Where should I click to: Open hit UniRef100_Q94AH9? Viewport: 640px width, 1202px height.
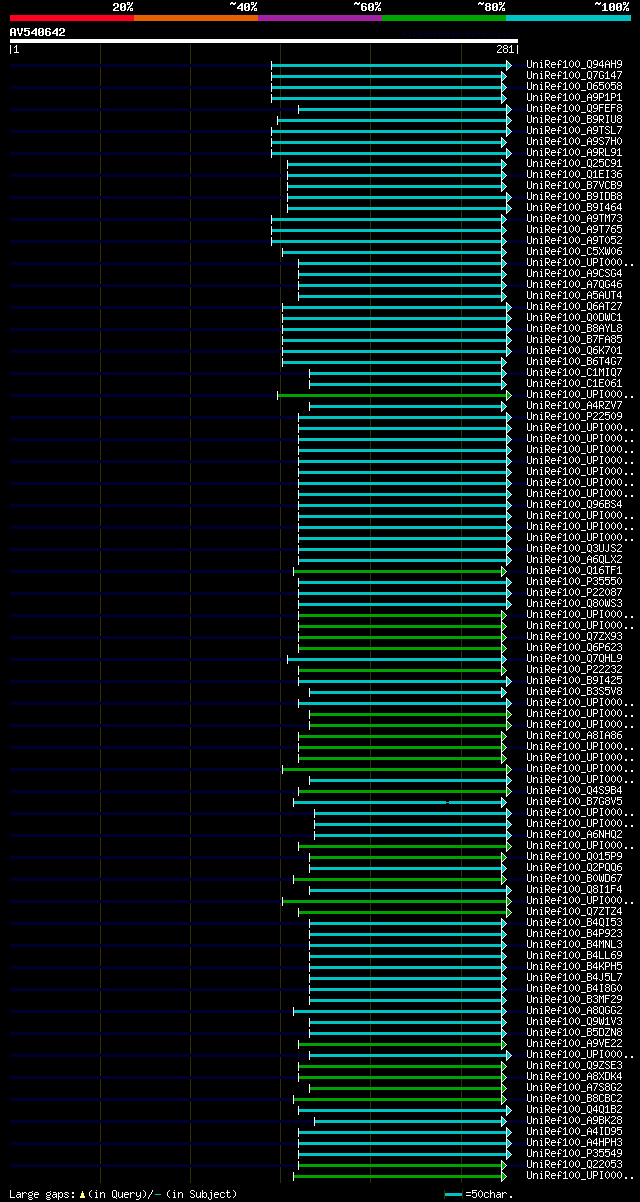click(574, 64)
